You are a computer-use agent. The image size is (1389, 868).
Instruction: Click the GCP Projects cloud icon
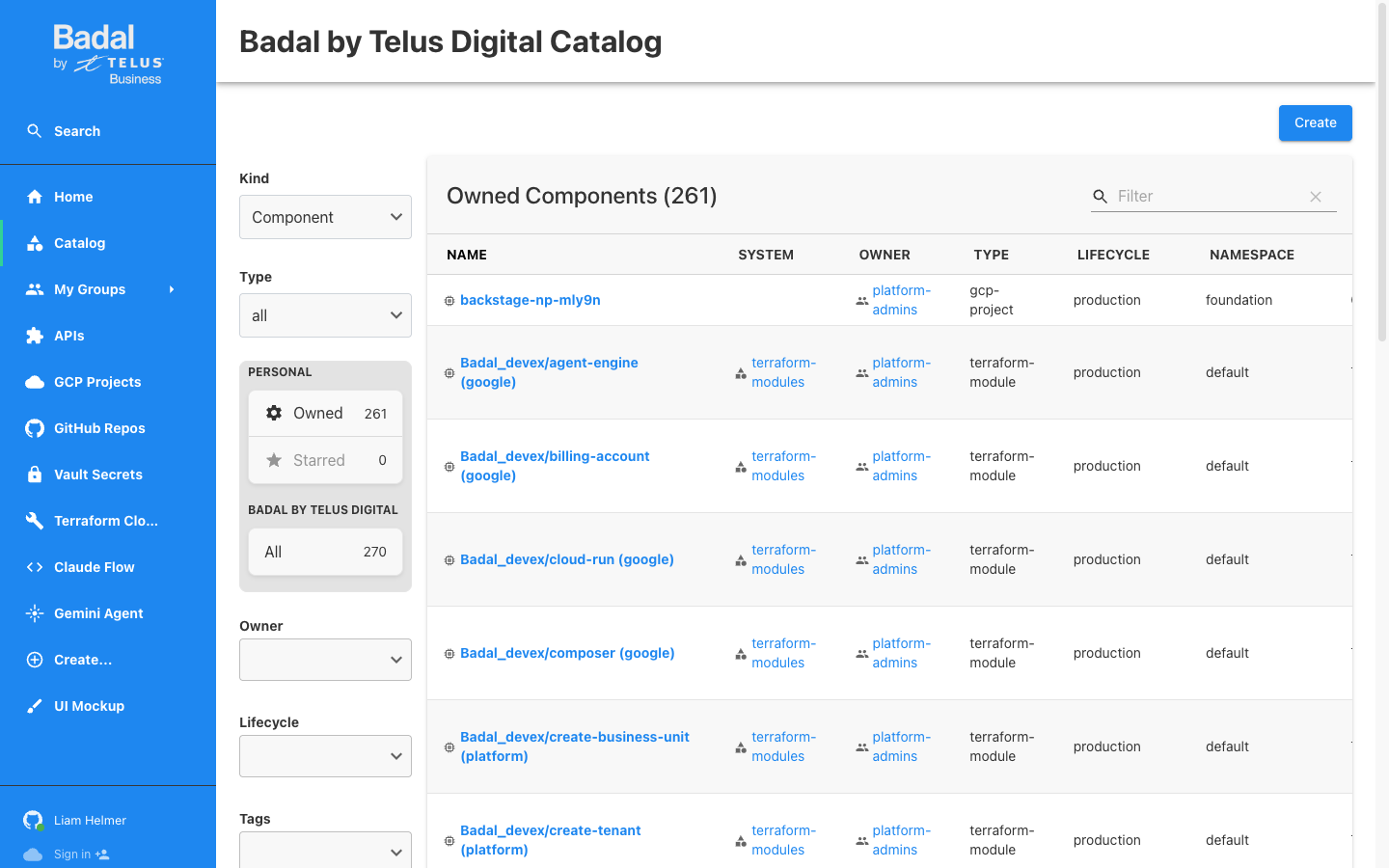tap(35, 382)
